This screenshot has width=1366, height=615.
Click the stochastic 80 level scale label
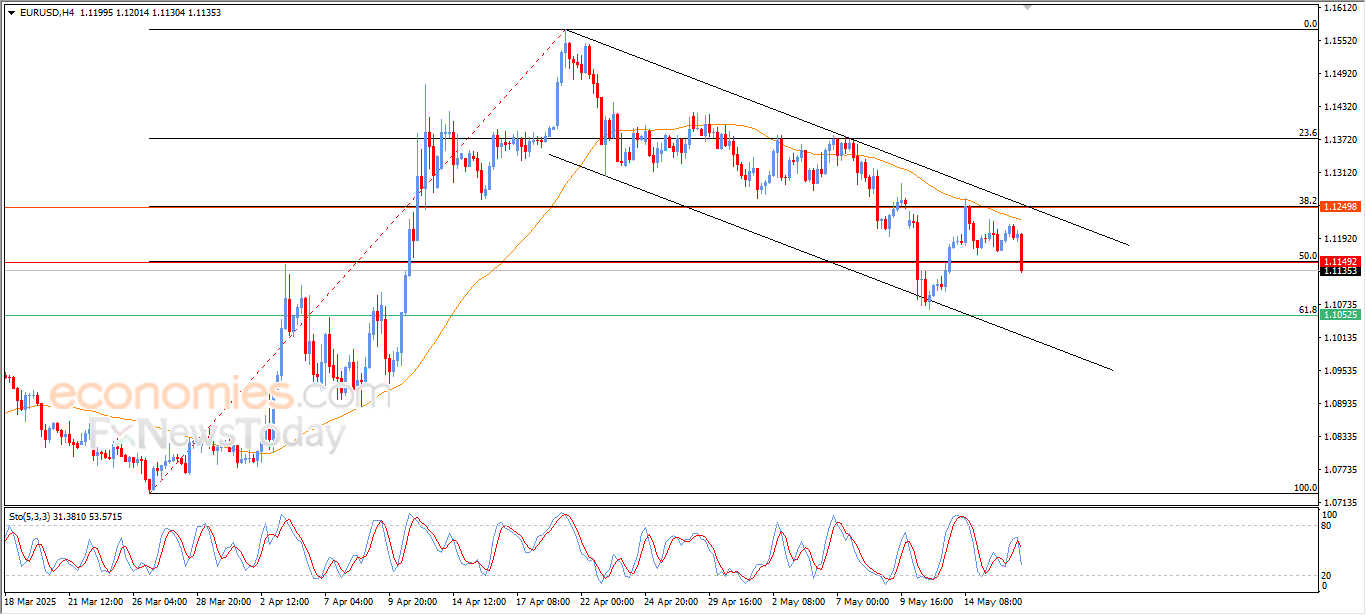[x=1328, y=525]
